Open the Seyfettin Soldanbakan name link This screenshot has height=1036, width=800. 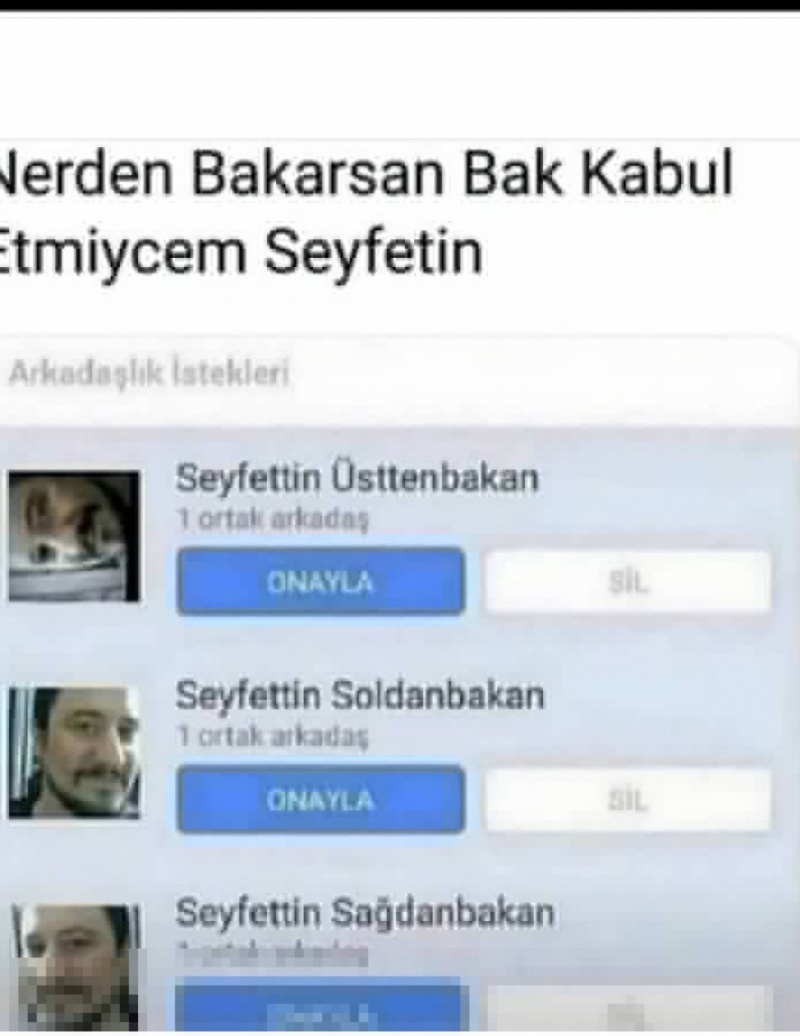(359, 695)
